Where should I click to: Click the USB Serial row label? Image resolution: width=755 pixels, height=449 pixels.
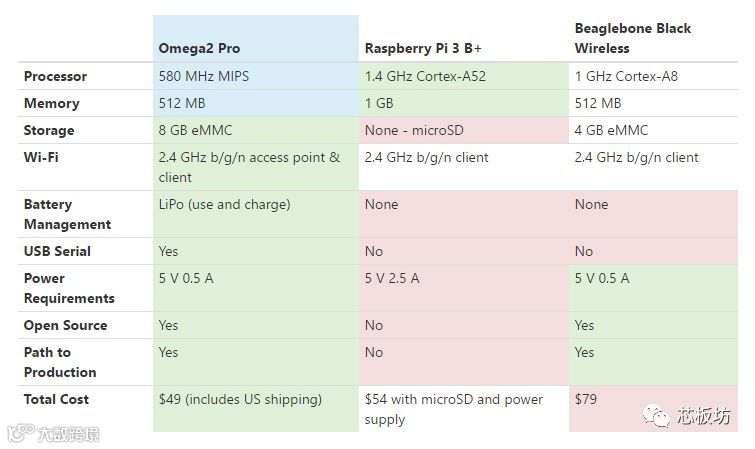(57, 251)
